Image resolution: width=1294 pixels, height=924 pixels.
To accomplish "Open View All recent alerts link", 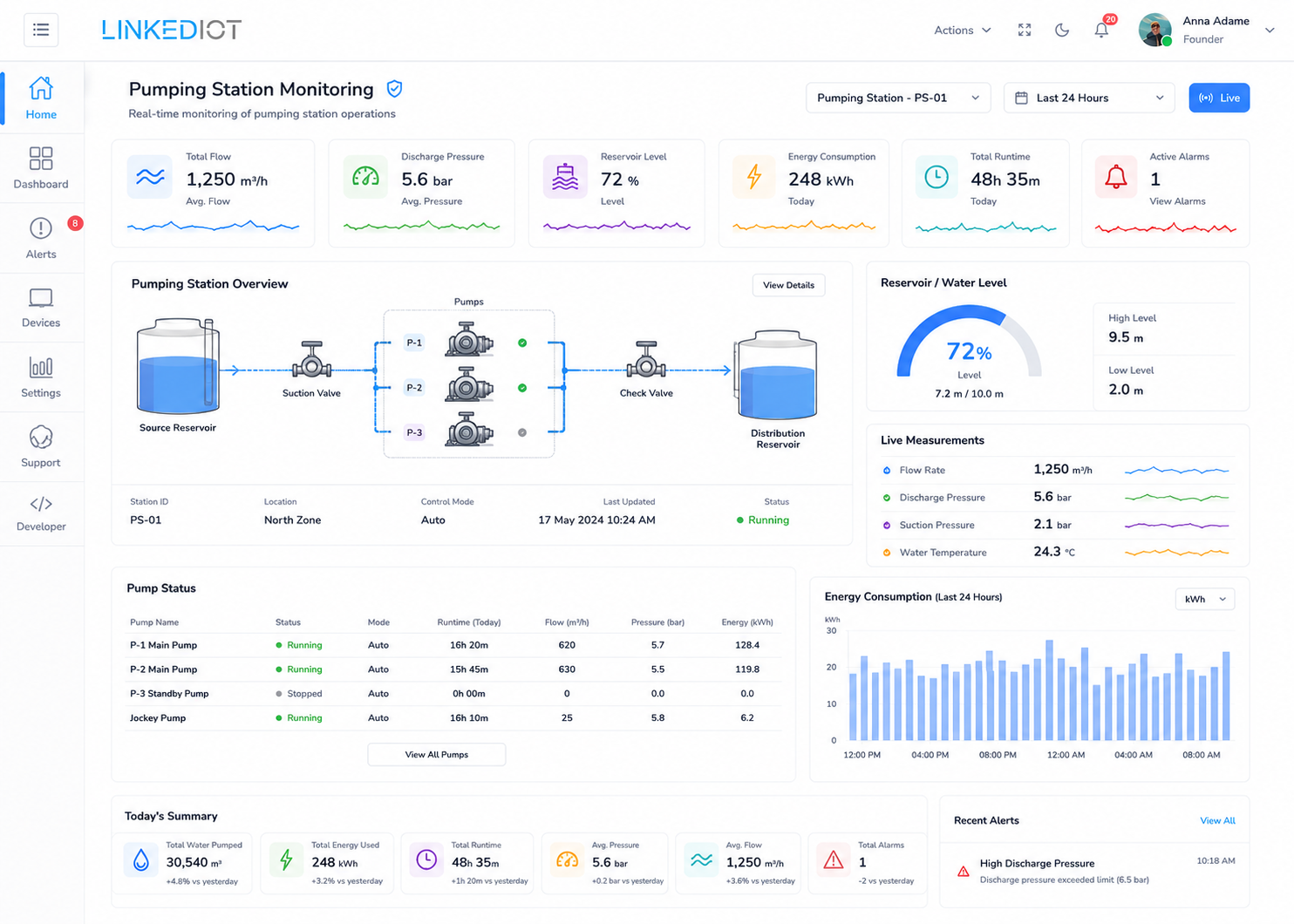I will click(x=1217, y=820).
